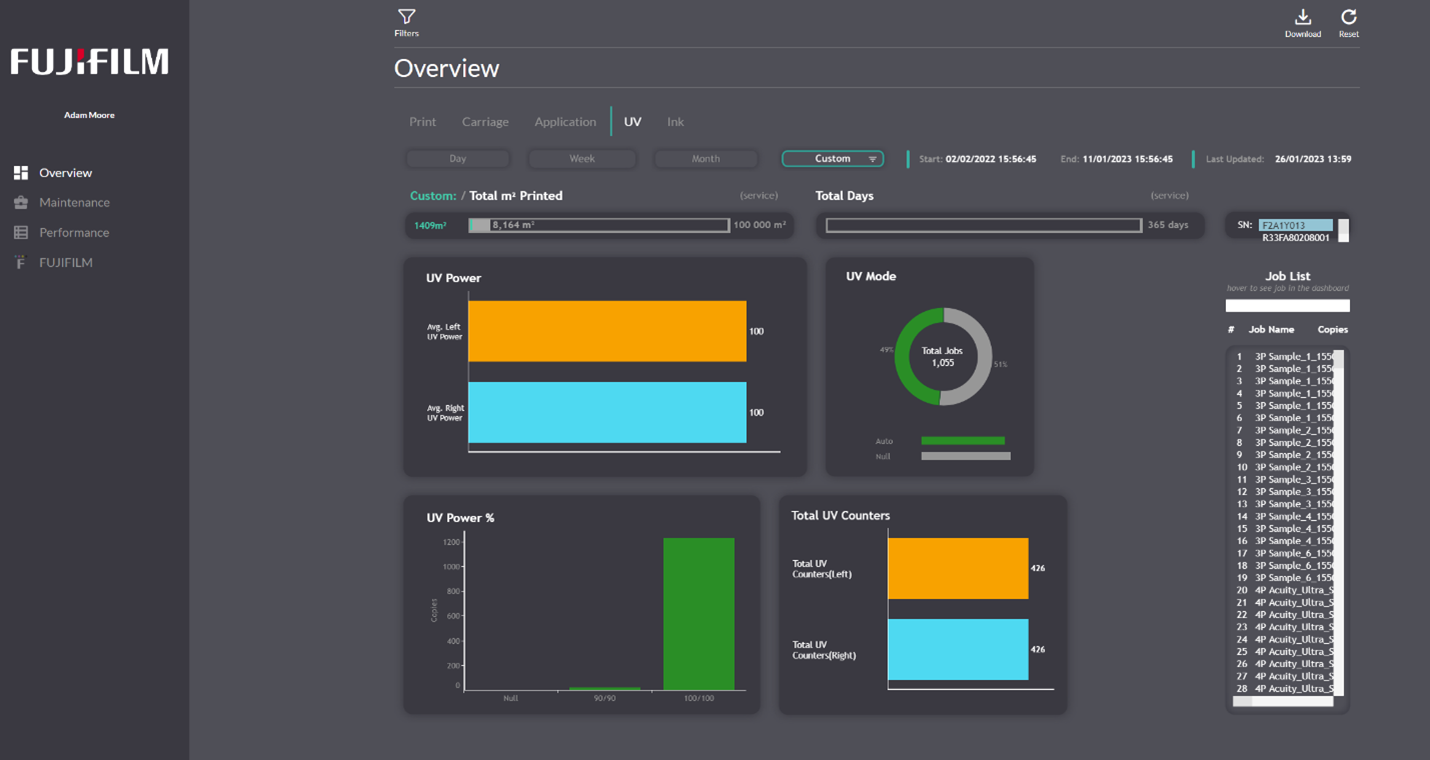Select the Day time range option
The height and width of the screenshot is (760, 1430).
click(x=457, y=158)
